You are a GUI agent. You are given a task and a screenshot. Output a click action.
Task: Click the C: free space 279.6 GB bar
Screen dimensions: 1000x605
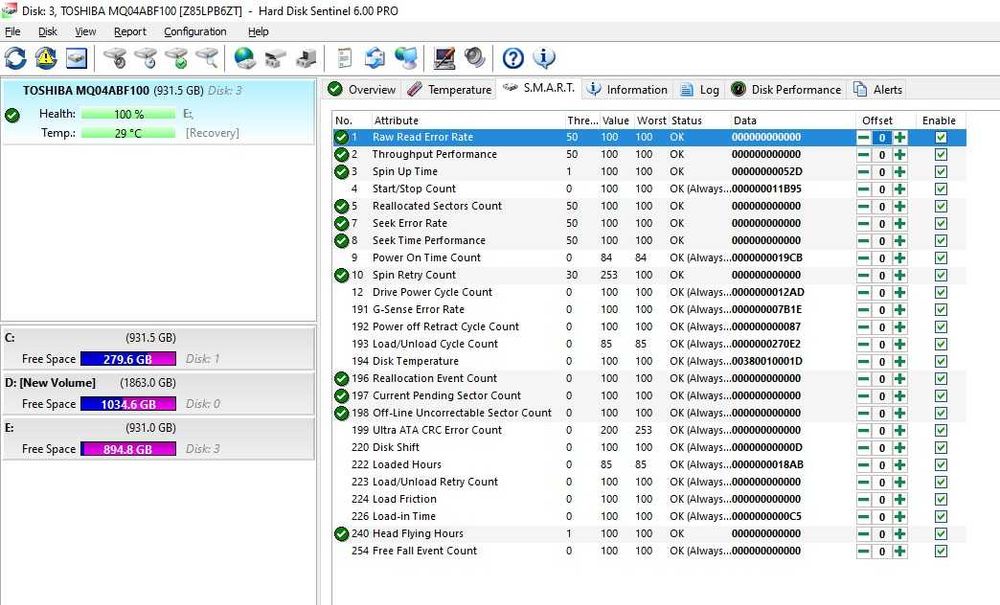[x=128, y=359]
